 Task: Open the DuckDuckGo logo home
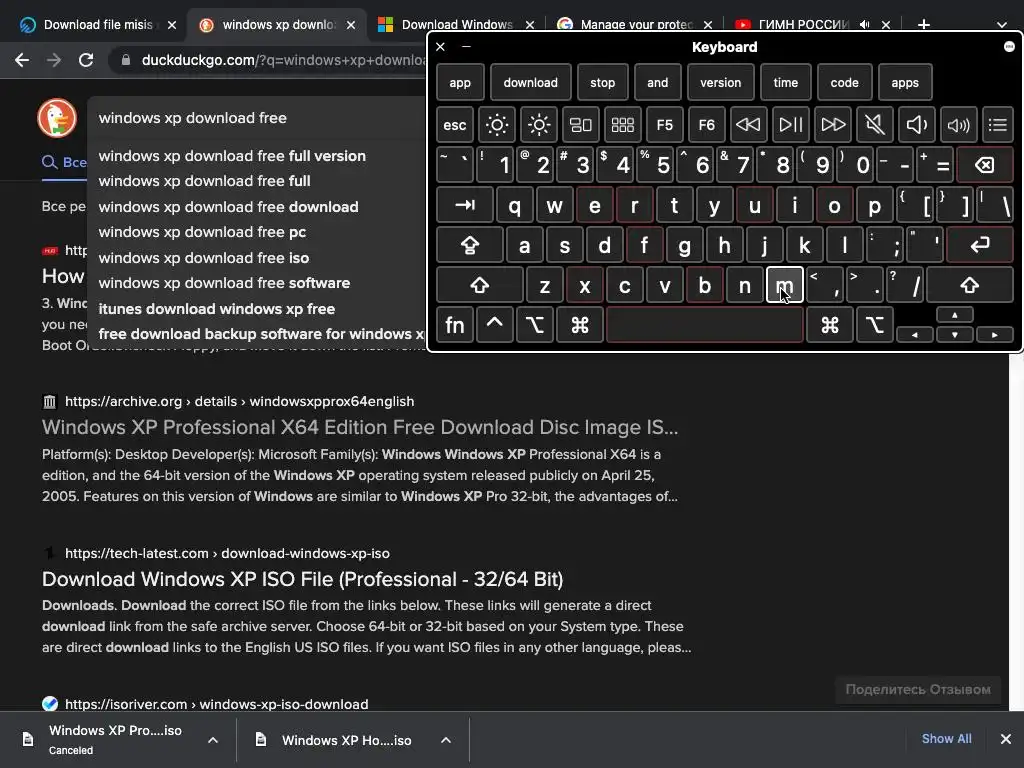click(x=57, y=118)
